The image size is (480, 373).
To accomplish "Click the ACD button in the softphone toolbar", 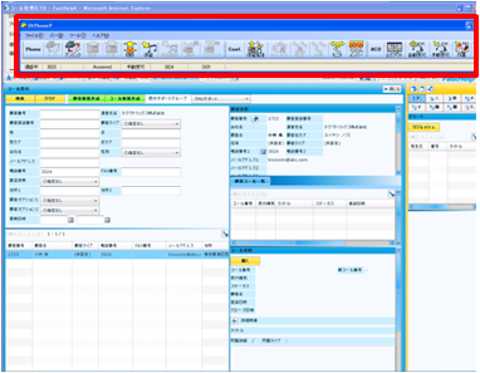I will coord(376,49).
